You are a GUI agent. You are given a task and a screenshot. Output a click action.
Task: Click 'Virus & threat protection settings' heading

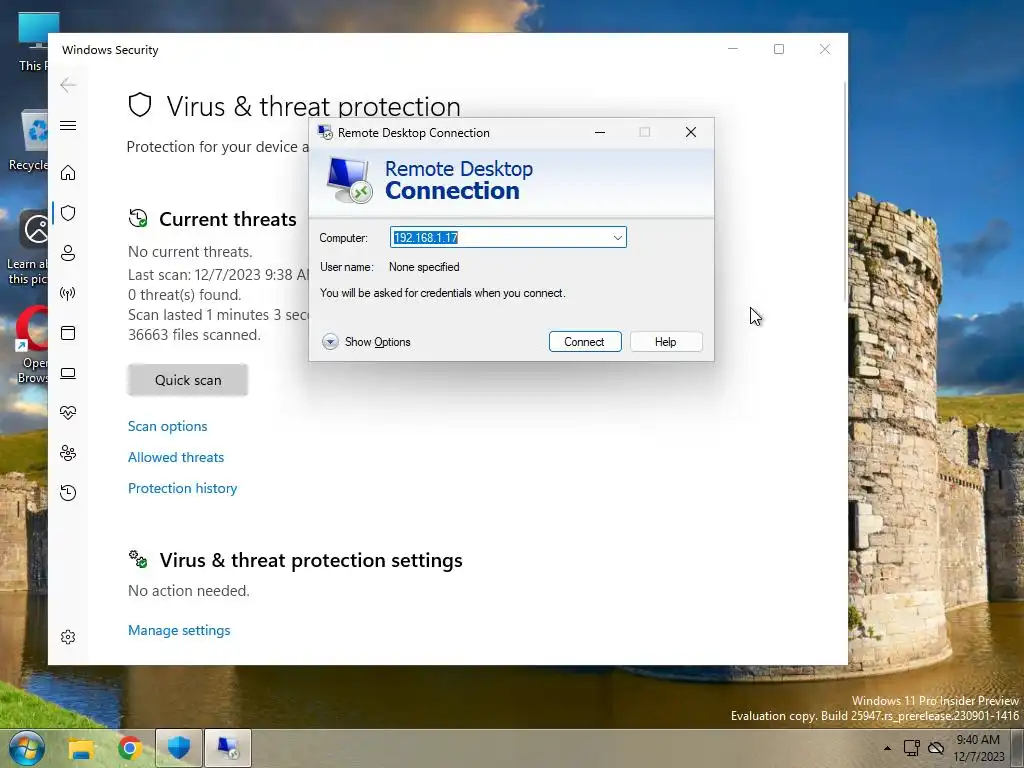pyautogui.click(x=311, y=560)
